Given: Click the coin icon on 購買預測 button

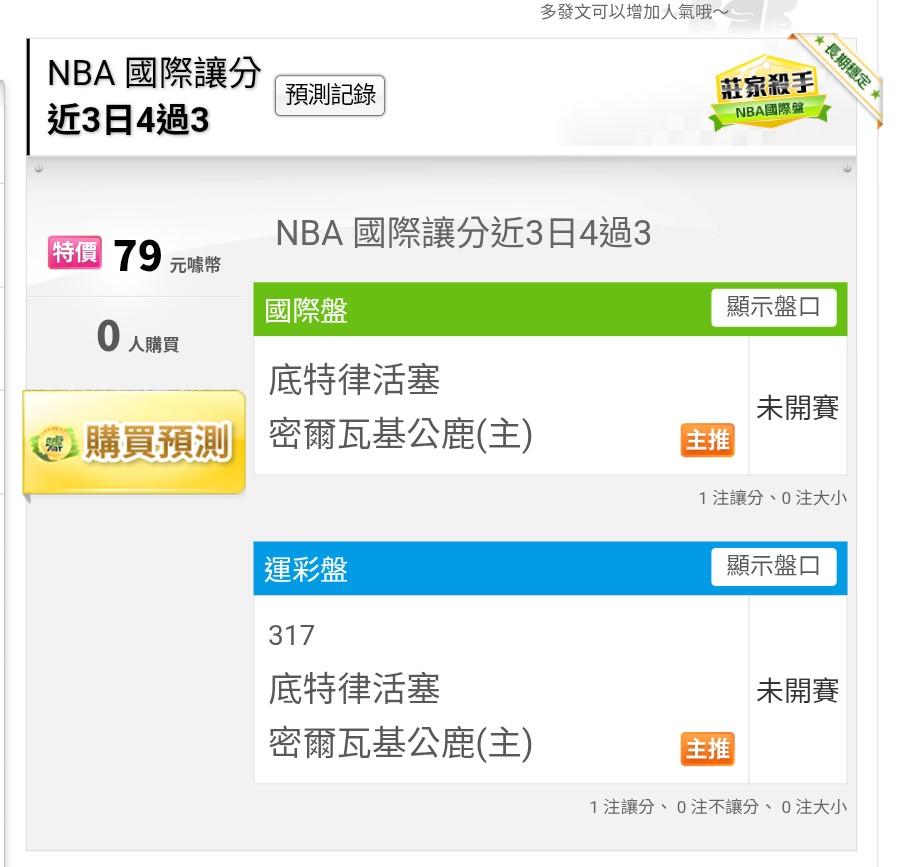Looking at the screenshot, I should click(x=53, y=444).
